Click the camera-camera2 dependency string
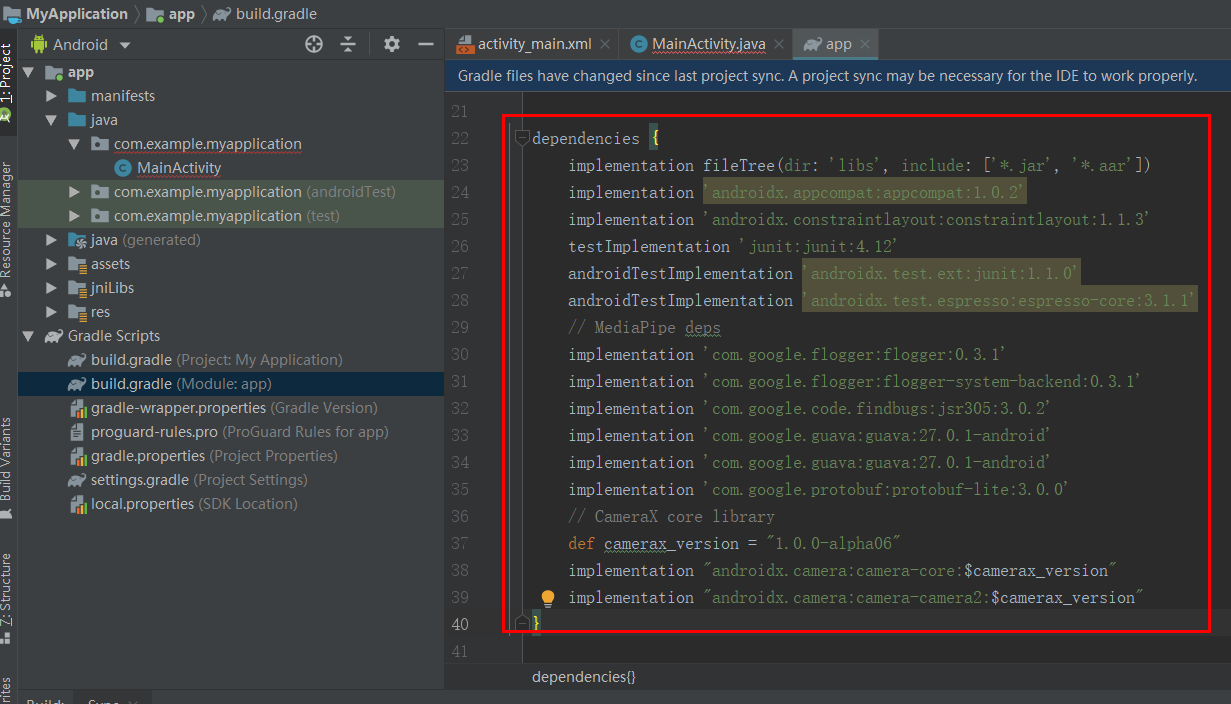The image size is (1231, 704). tap(923, 597)
